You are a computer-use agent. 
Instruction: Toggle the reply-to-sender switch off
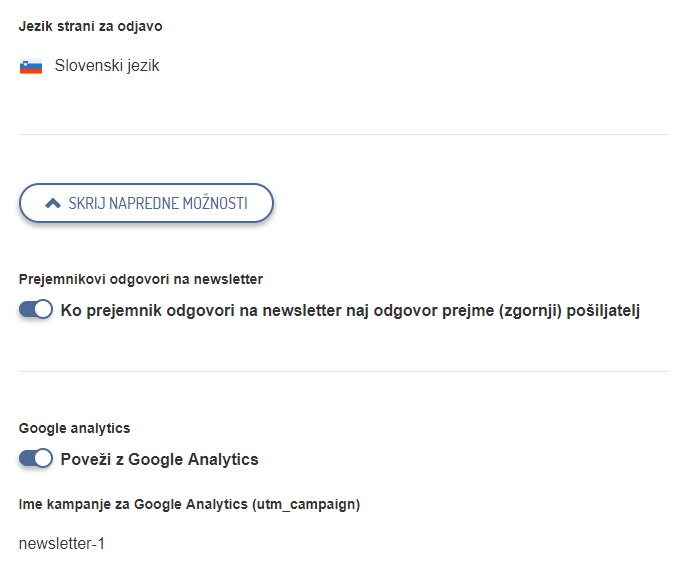(36, 310)
